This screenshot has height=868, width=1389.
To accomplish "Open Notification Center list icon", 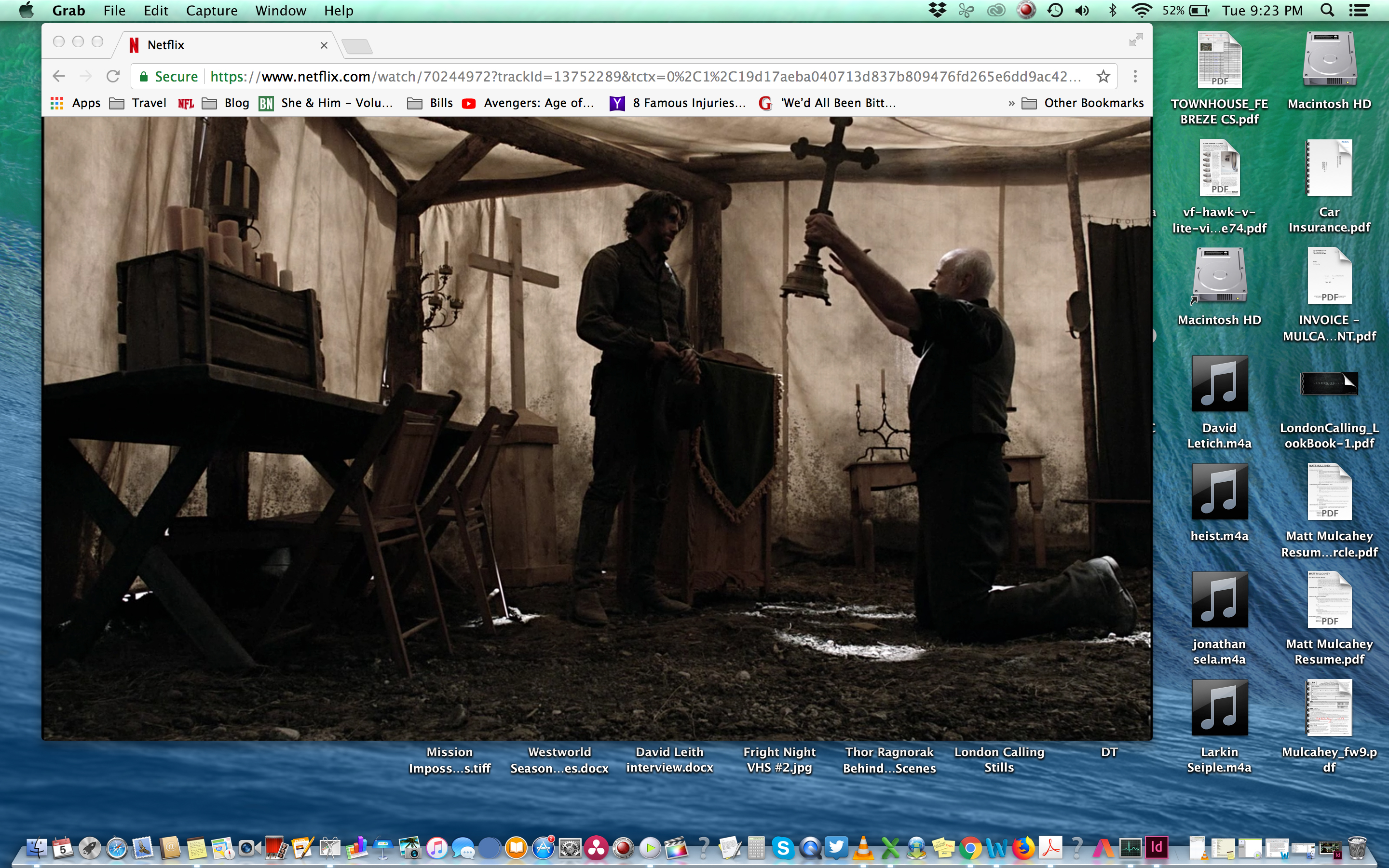I will [x=1359, y=10].
